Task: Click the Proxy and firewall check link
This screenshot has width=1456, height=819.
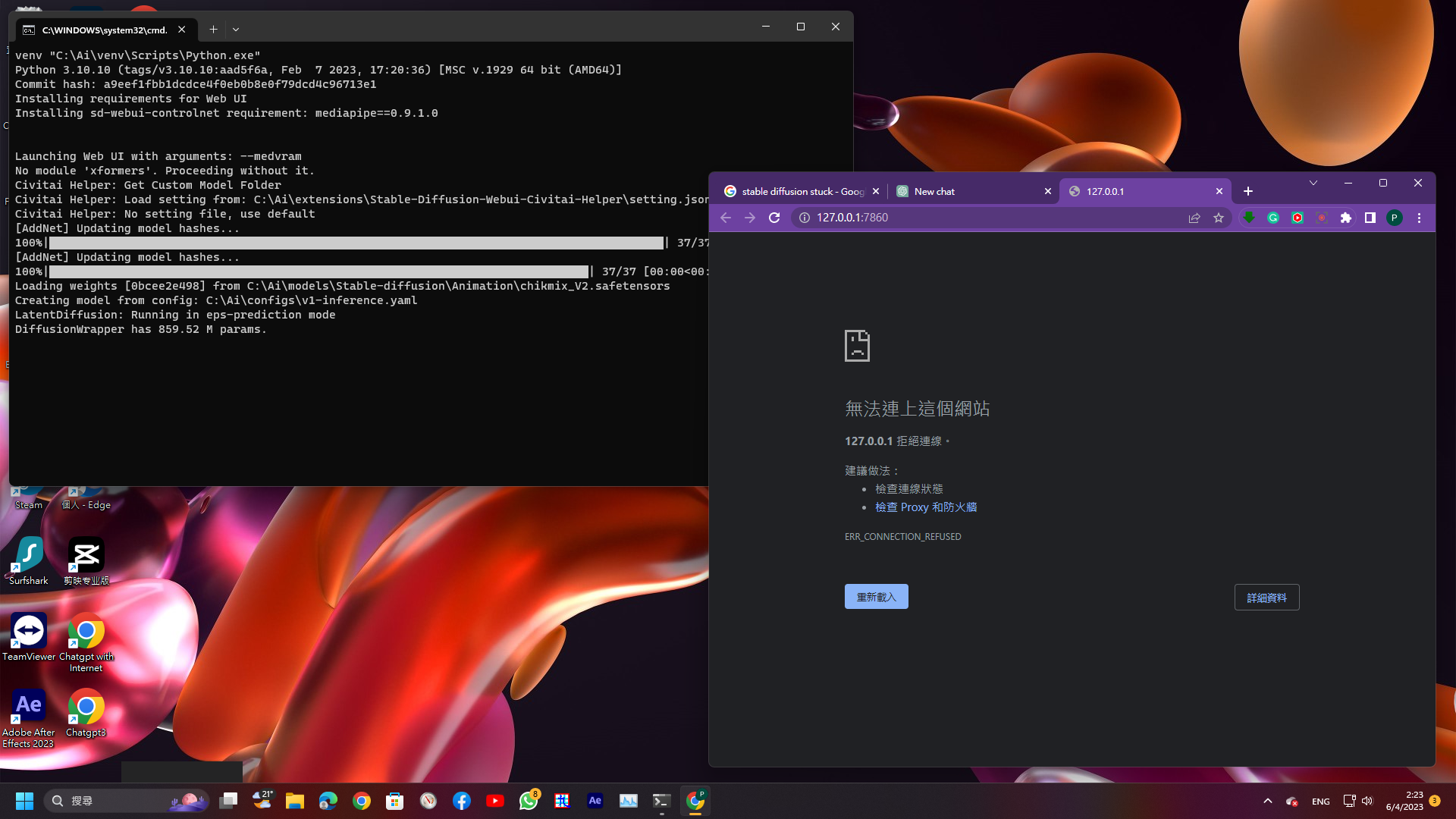Action: (x=925, y=507)
